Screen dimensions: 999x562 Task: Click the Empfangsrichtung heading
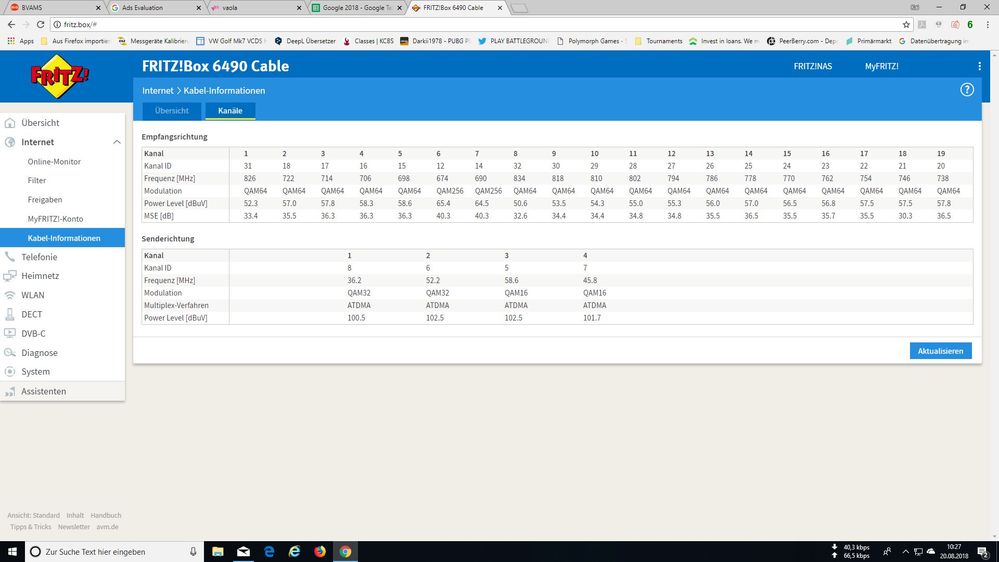tap(175, 137)
